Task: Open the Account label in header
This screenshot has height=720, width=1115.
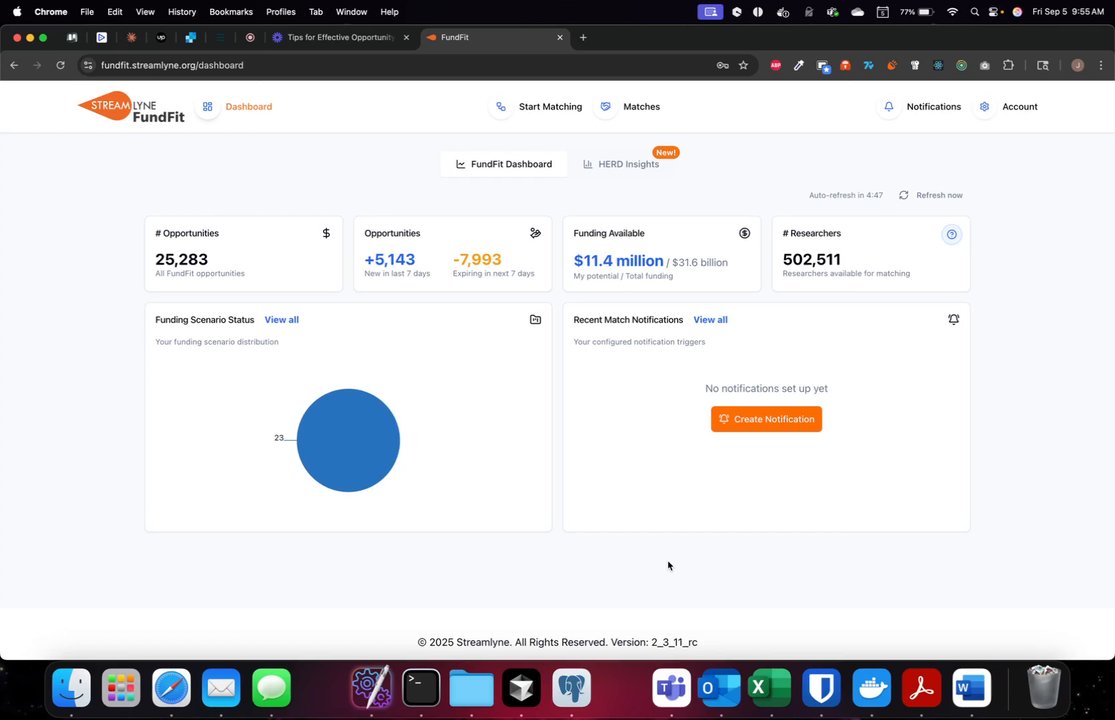Action: (x=1020, y=107)
